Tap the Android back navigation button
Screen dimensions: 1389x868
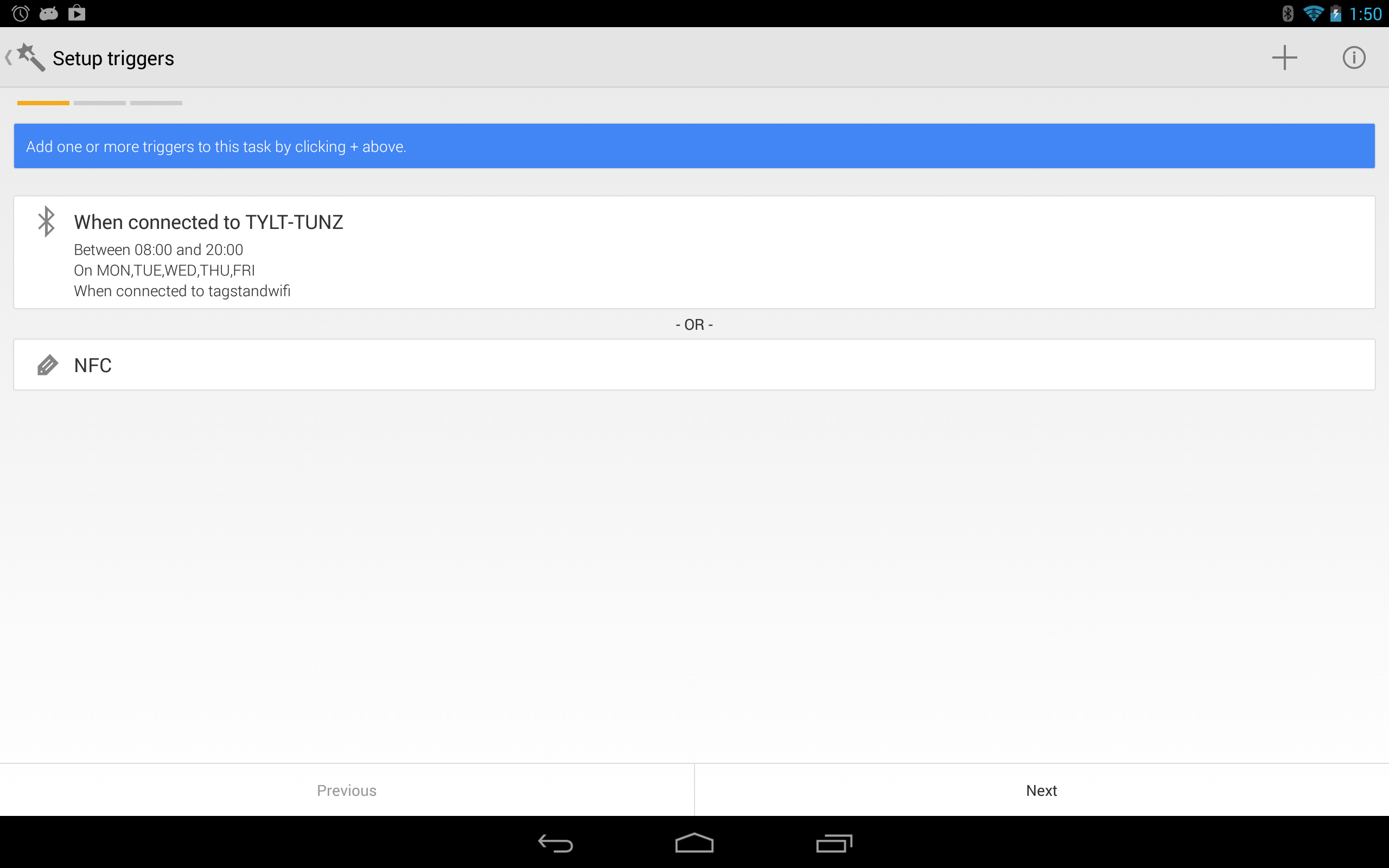pos(555,843)
